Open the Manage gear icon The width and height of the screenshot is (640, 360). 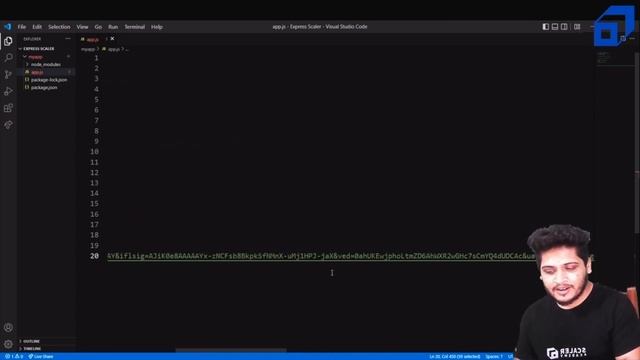(x=8, y=344)
